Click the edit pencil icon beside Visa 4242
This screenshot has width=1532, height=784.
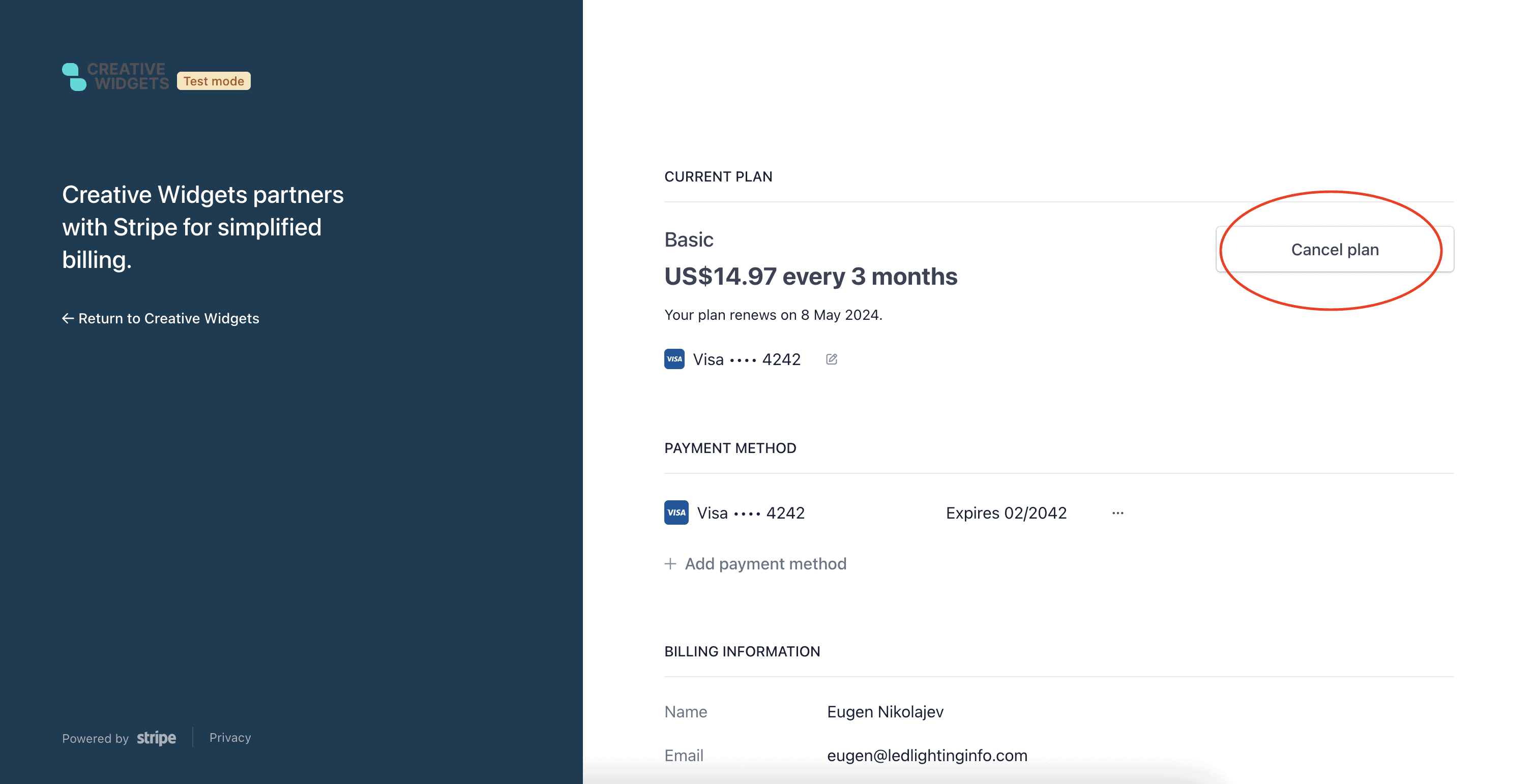point(832,359)
